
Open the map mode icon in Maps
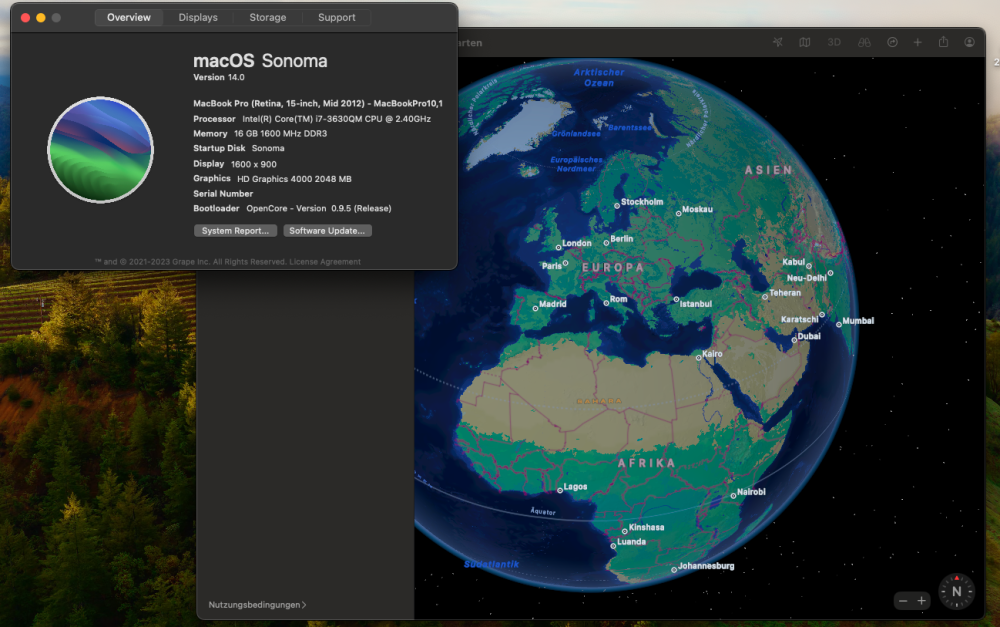click(x=805, y=42)
